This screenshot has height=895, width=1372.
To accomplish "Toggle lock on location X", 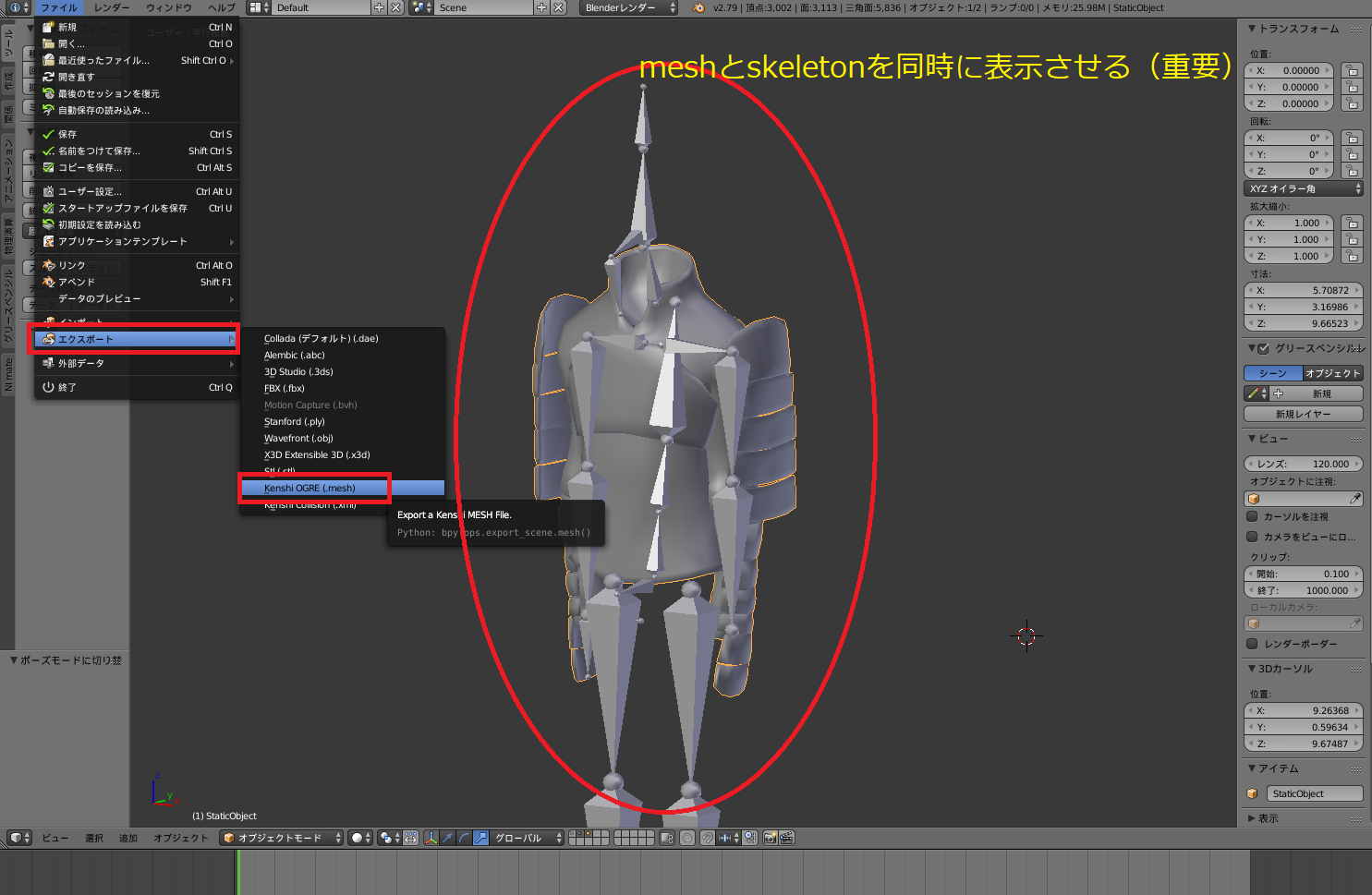I will 1352,70.
